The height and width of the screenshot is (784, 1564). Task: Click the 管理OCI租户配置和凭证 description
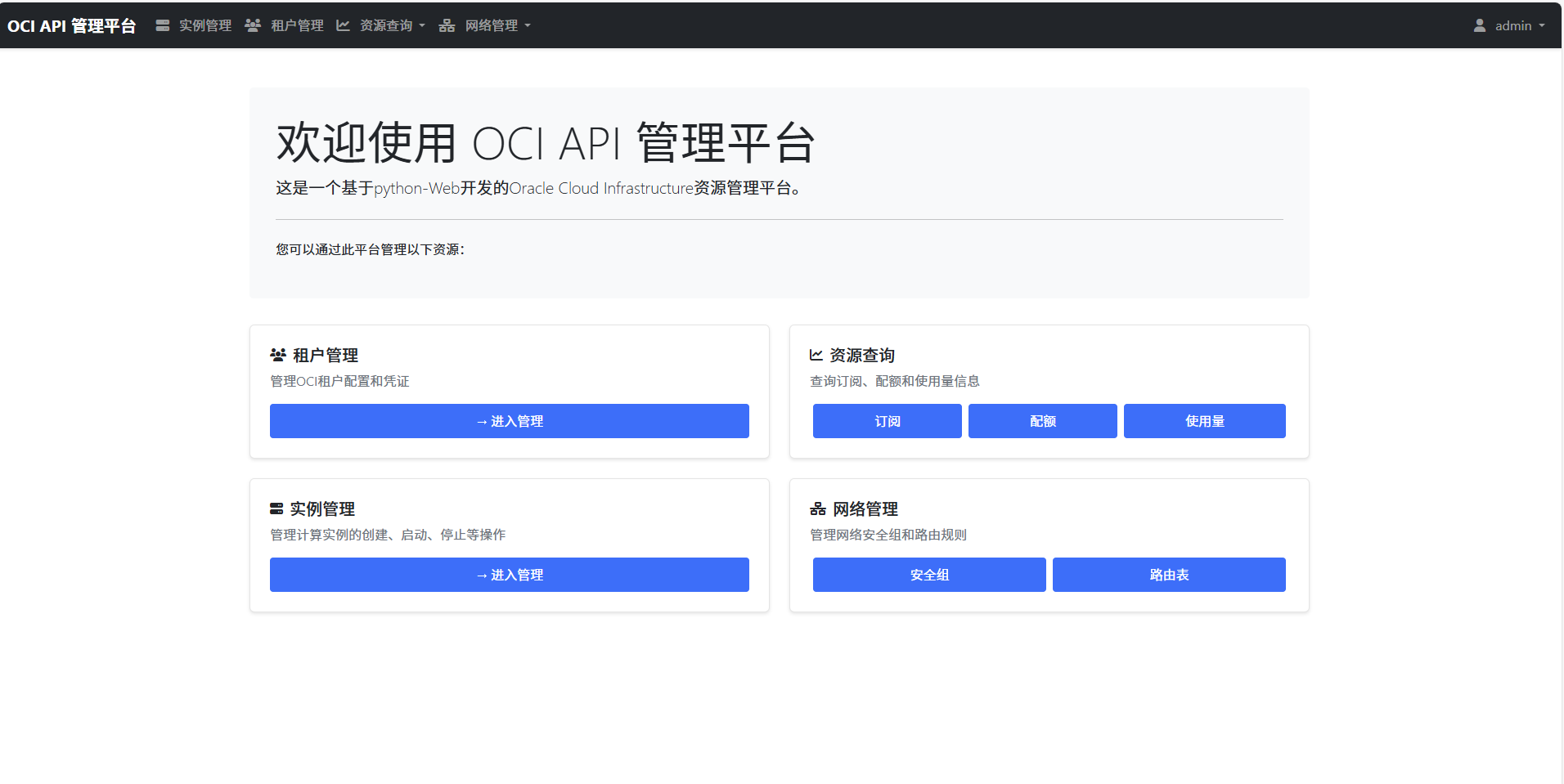point(339,381)
